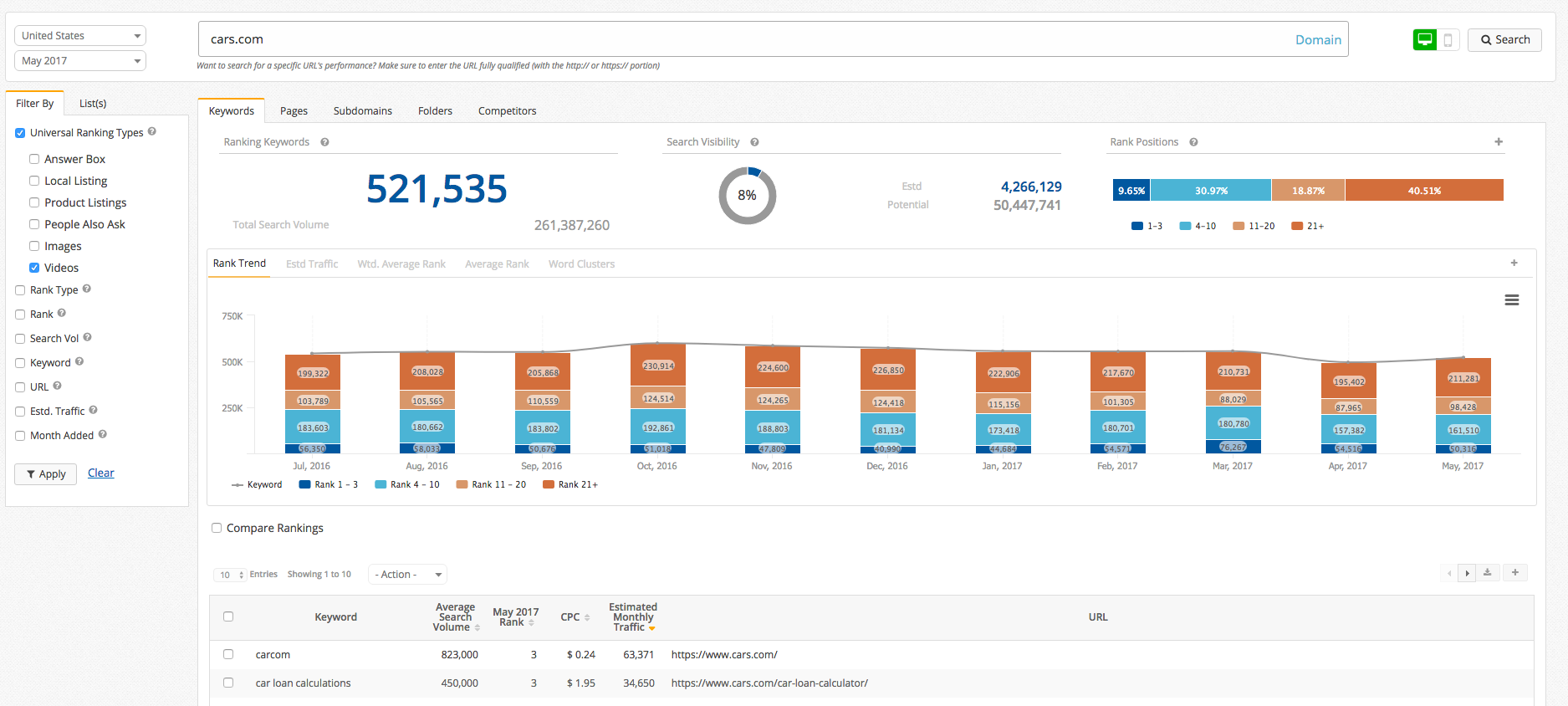Open the May 2017 month dropdown

coord(80,61)
